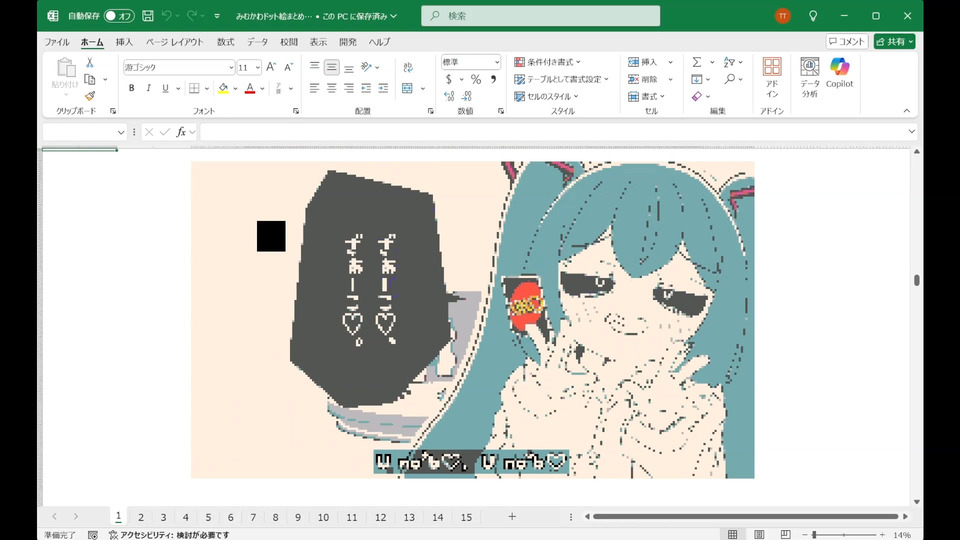Click the Share button
The image size is (960, 540).
pos(894,41)
